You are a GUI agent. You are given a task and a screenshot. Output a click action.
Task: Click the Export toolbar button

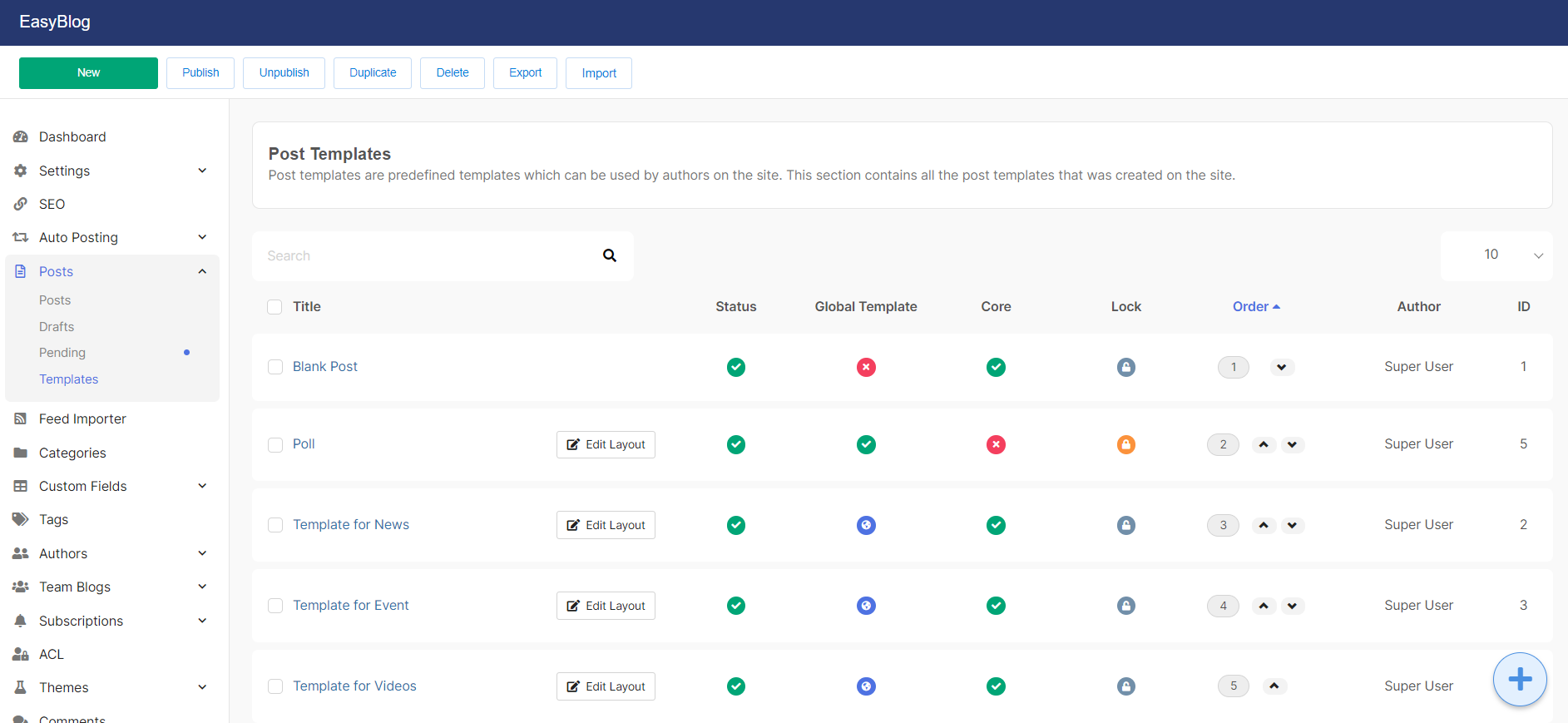(525, 73)
